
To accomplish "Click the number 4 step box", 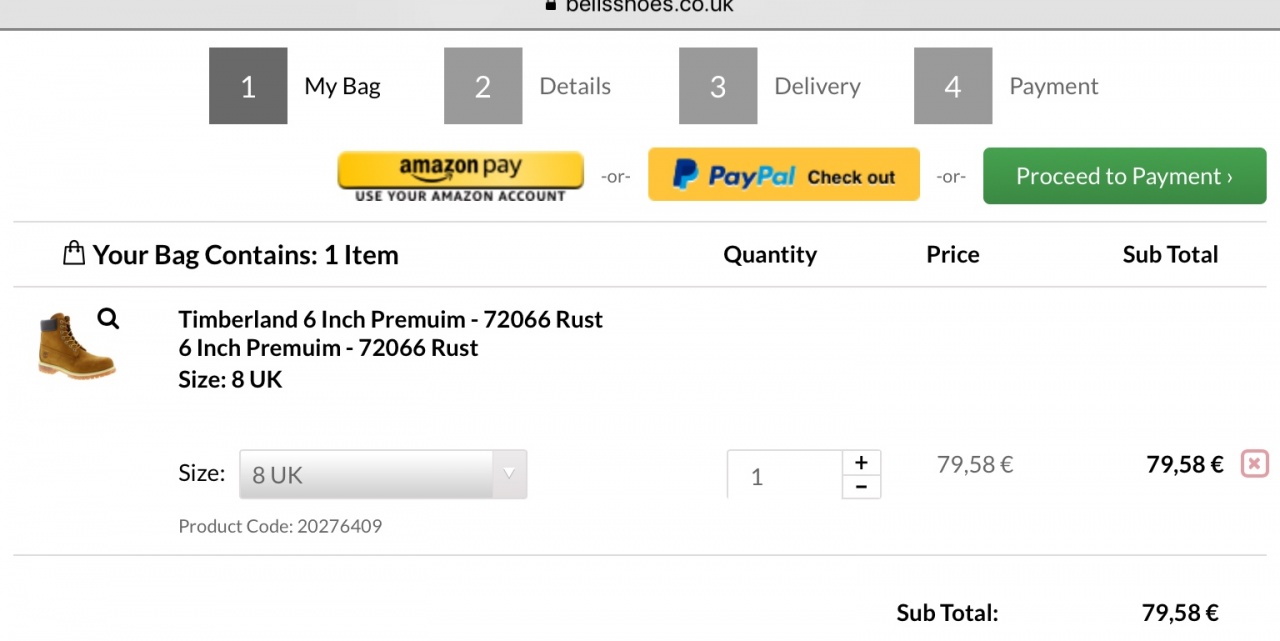I will 952,86.
